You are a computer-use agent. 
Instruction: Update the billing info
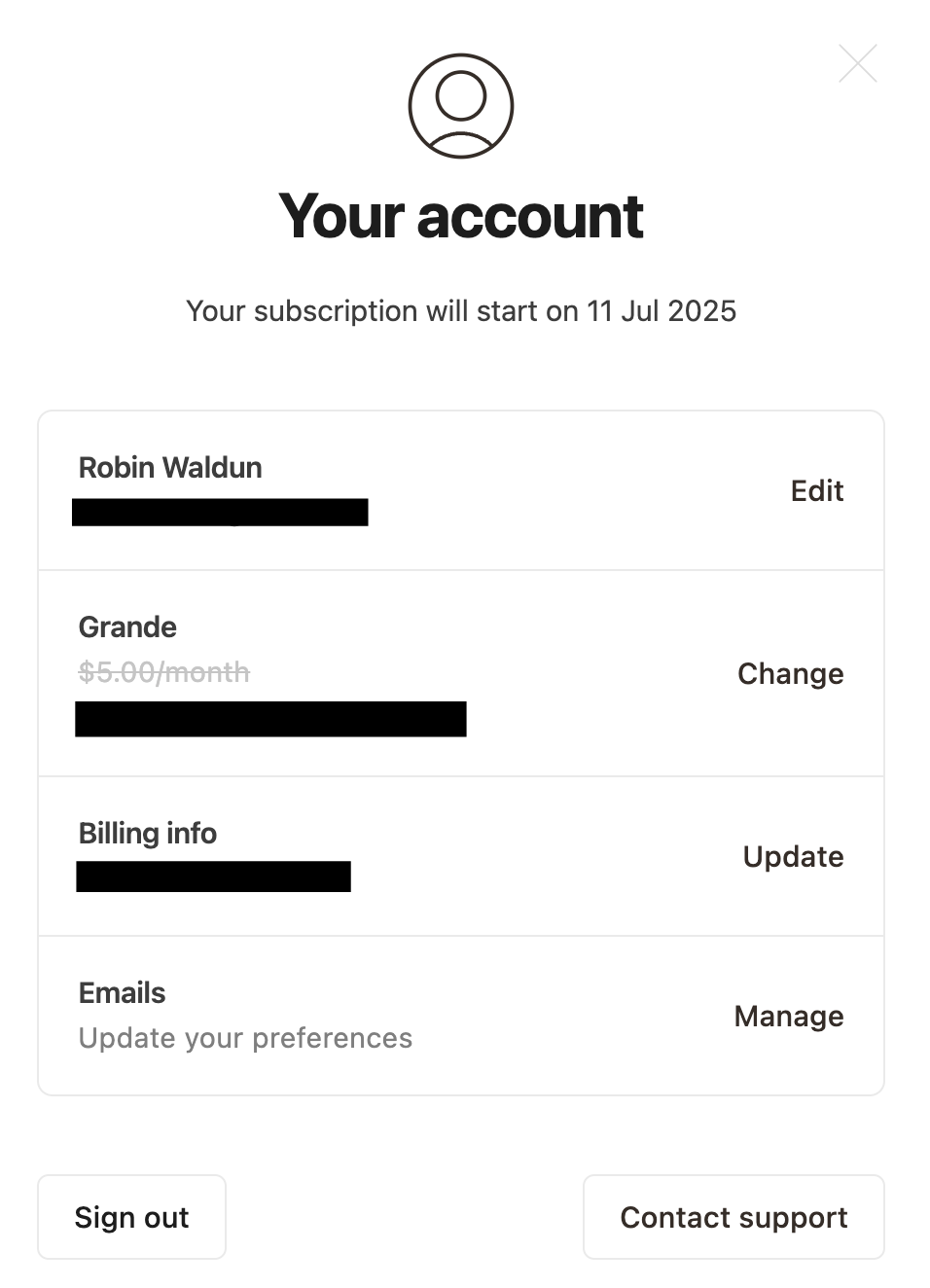pyautogui.click(x=793, y=856)
